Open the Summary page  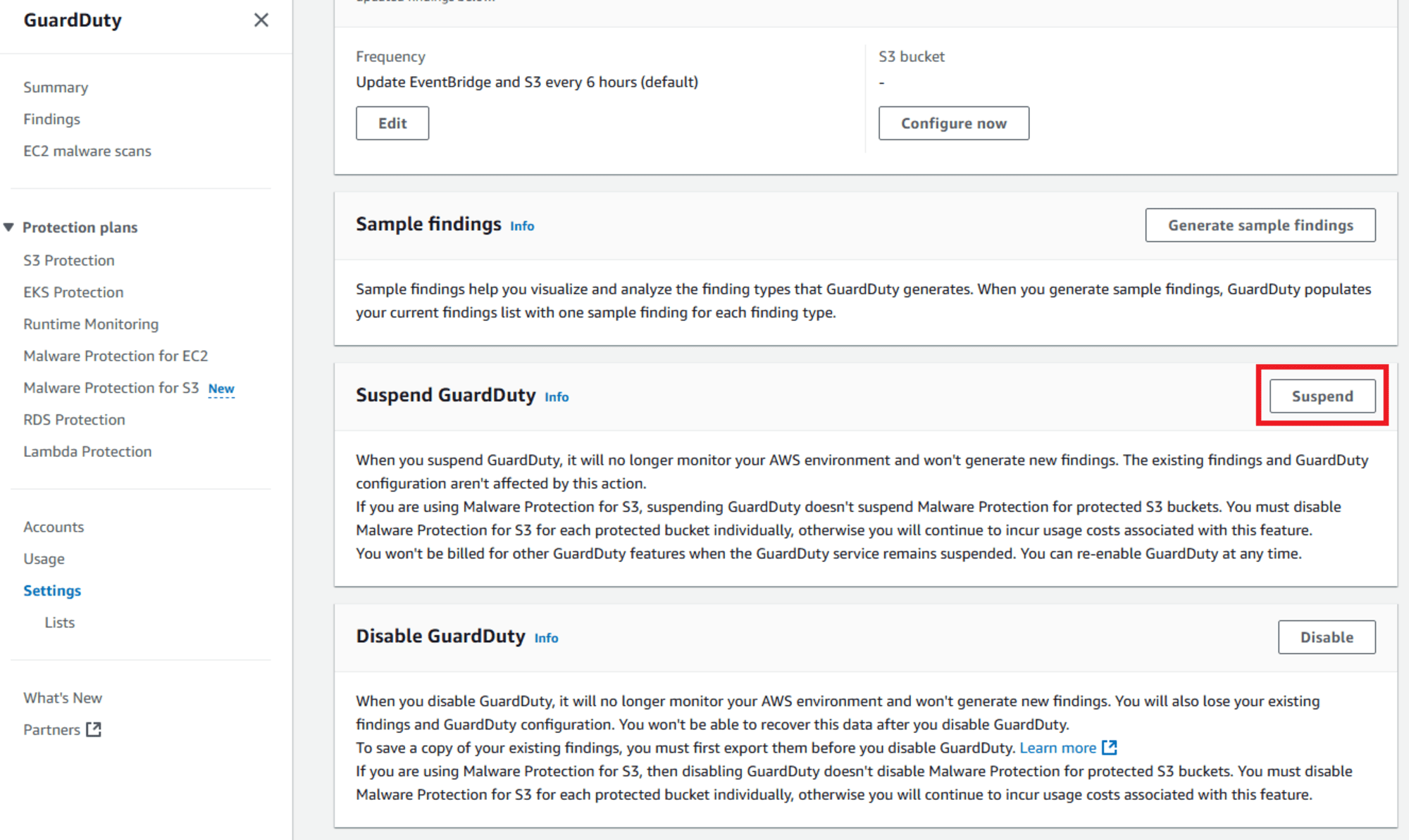click(x=56, y=87)
